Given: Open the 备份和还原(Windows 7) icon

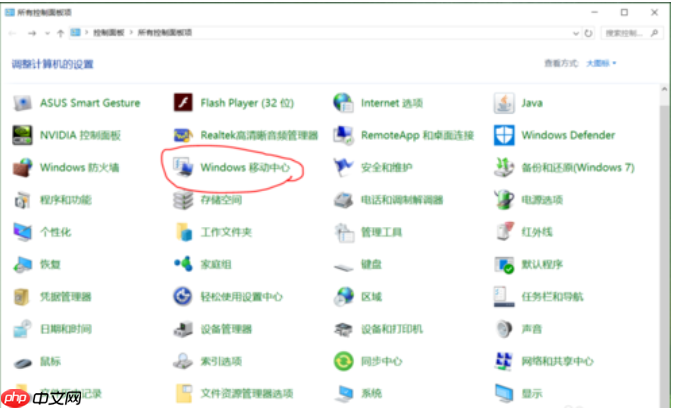Looking at the screenshot, I should (504, 167).
